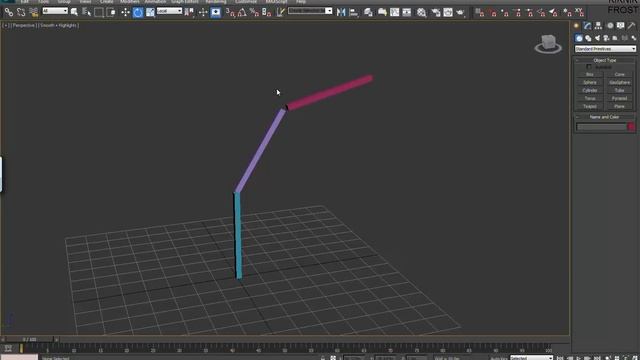640x360 pixels.
Task: Click the ViewCube in the viewport
Action: coord(548,44)
